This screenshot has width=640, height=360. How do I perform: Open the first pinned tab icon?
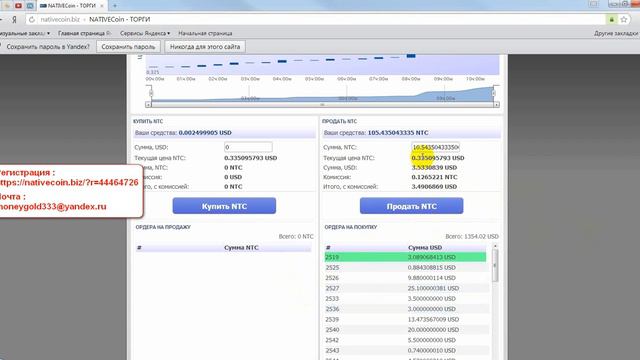click(7, 6)
